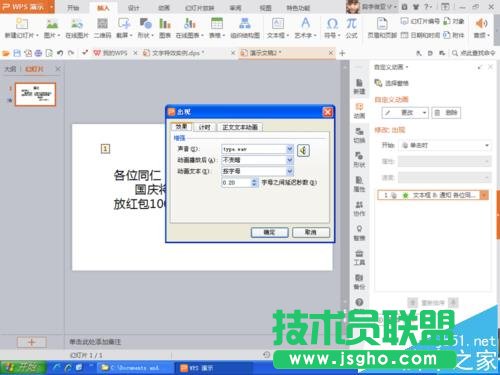Insert an Attachment (附件)
Image resolution: width=500 pixels, height=375 pixels.
pos(454,35)
